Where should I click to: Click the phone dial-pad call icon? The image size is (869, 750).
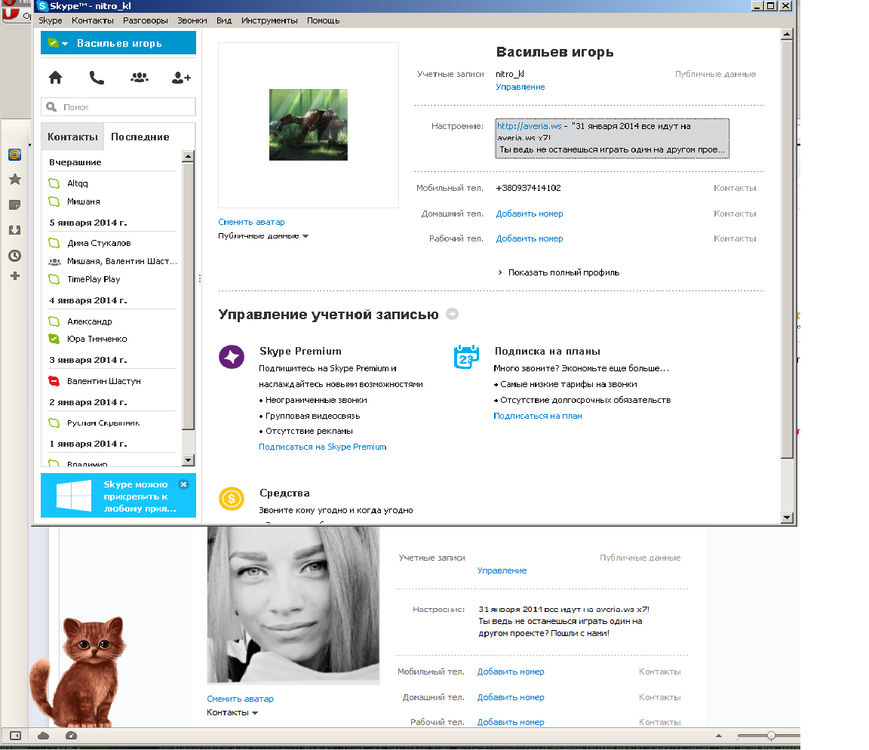click(x=96, y=77)
